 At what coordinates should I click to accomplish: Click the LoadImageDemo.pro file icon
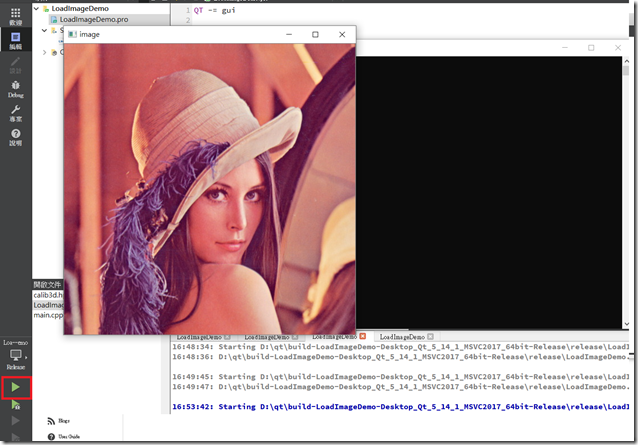(x=54, y=19)
